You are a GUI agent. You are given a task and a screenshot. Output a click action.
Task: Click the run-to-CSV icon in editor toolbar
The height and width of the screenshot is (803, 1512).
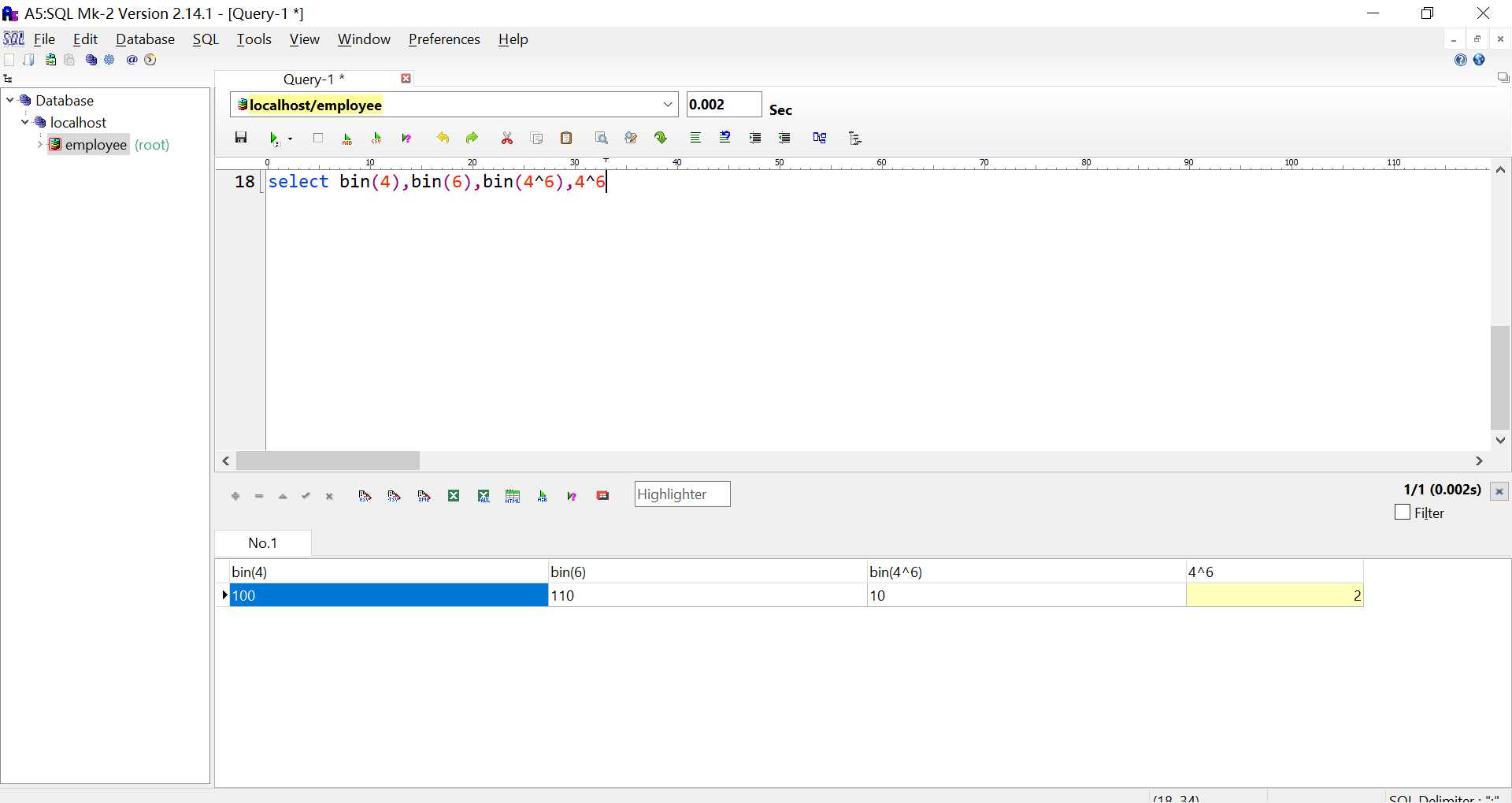pyautogui.click(x=377, y=139)
